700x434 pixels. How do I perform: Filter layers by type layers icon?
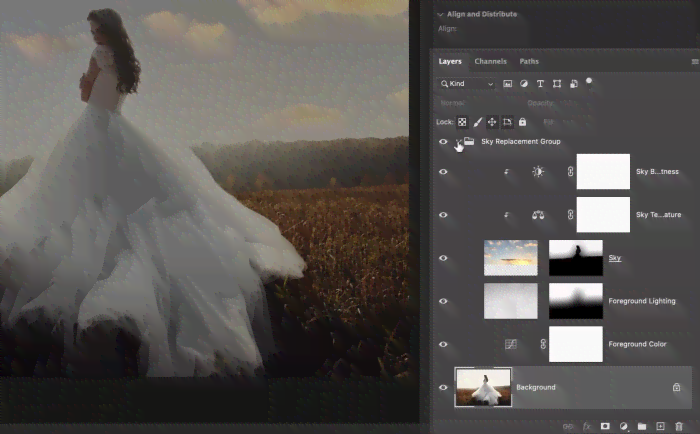(x=540, y=83)
